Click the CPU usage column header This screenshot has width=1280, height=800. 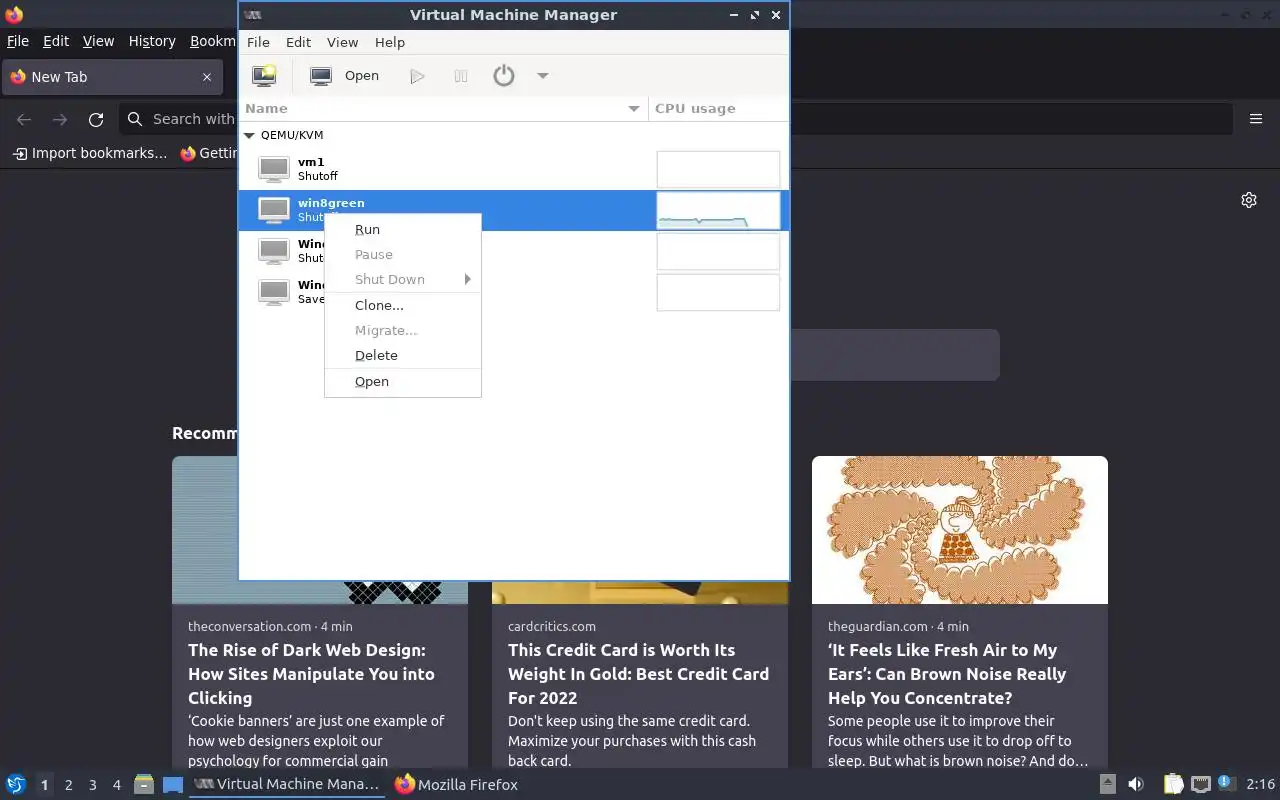pos(718,108)
